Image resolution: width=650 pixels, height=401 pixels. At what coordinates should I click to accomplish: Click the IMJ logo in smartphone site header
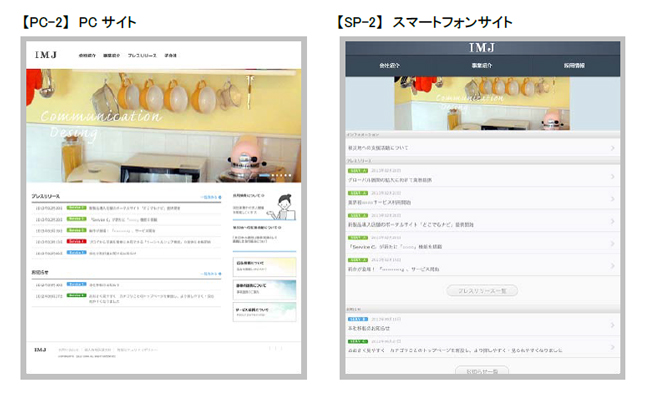point(482,47)
